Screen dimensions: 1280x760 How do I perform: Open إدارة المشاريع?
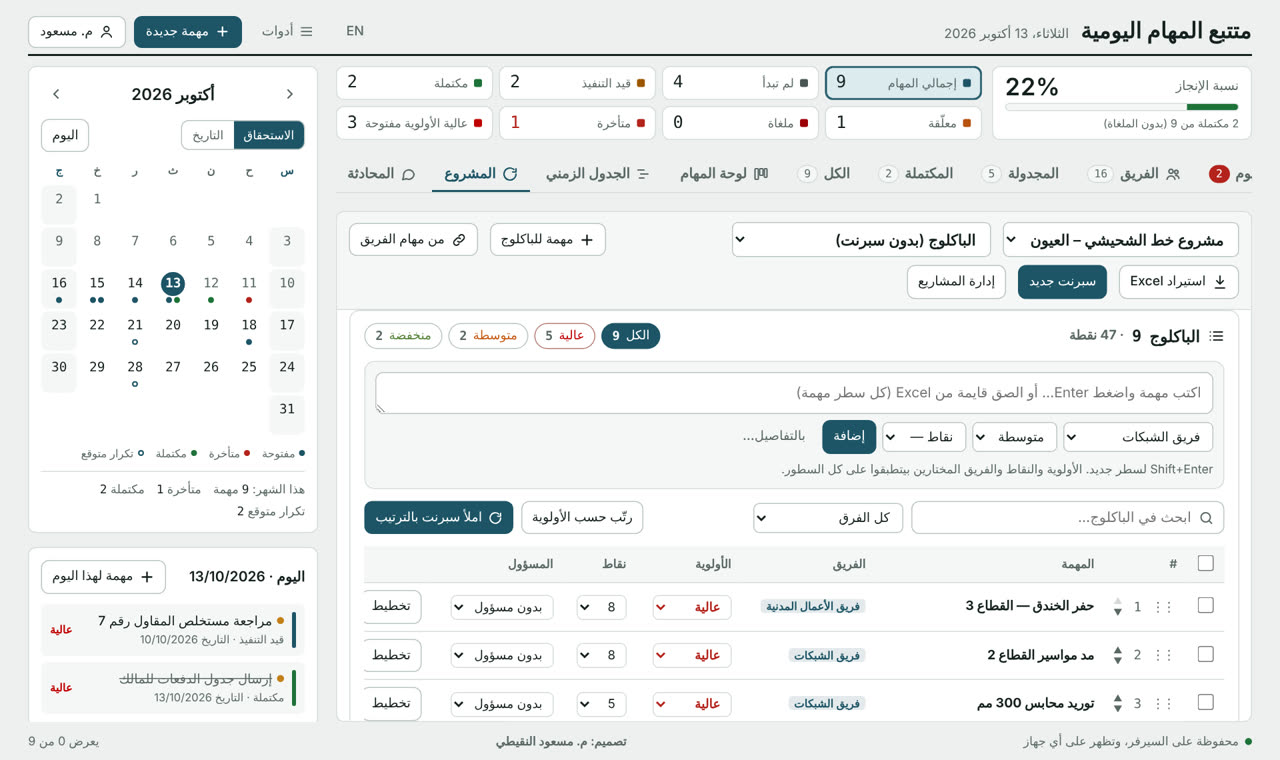pos(956,282)
